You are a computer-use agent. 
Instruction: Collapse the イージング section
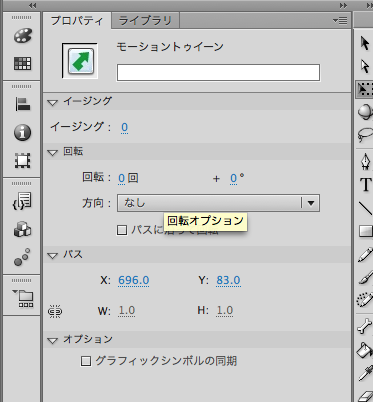pos(53,102)
